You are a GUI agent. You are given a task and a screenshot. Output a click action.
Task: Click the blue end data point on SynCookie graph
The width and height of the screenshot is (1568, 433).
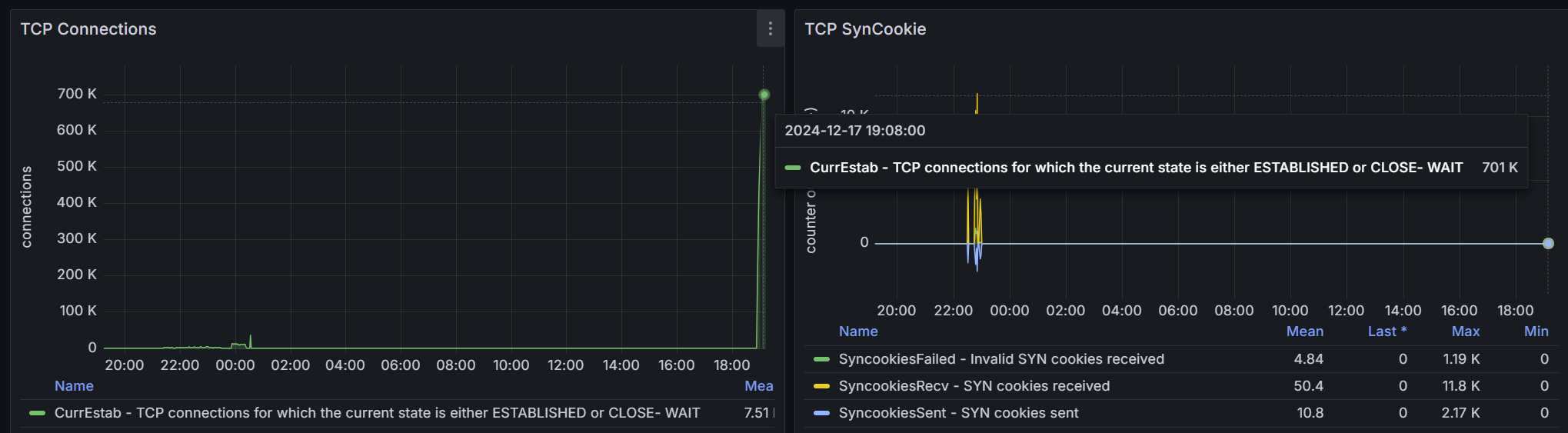pyautogui.click(x=1548, y=244)
